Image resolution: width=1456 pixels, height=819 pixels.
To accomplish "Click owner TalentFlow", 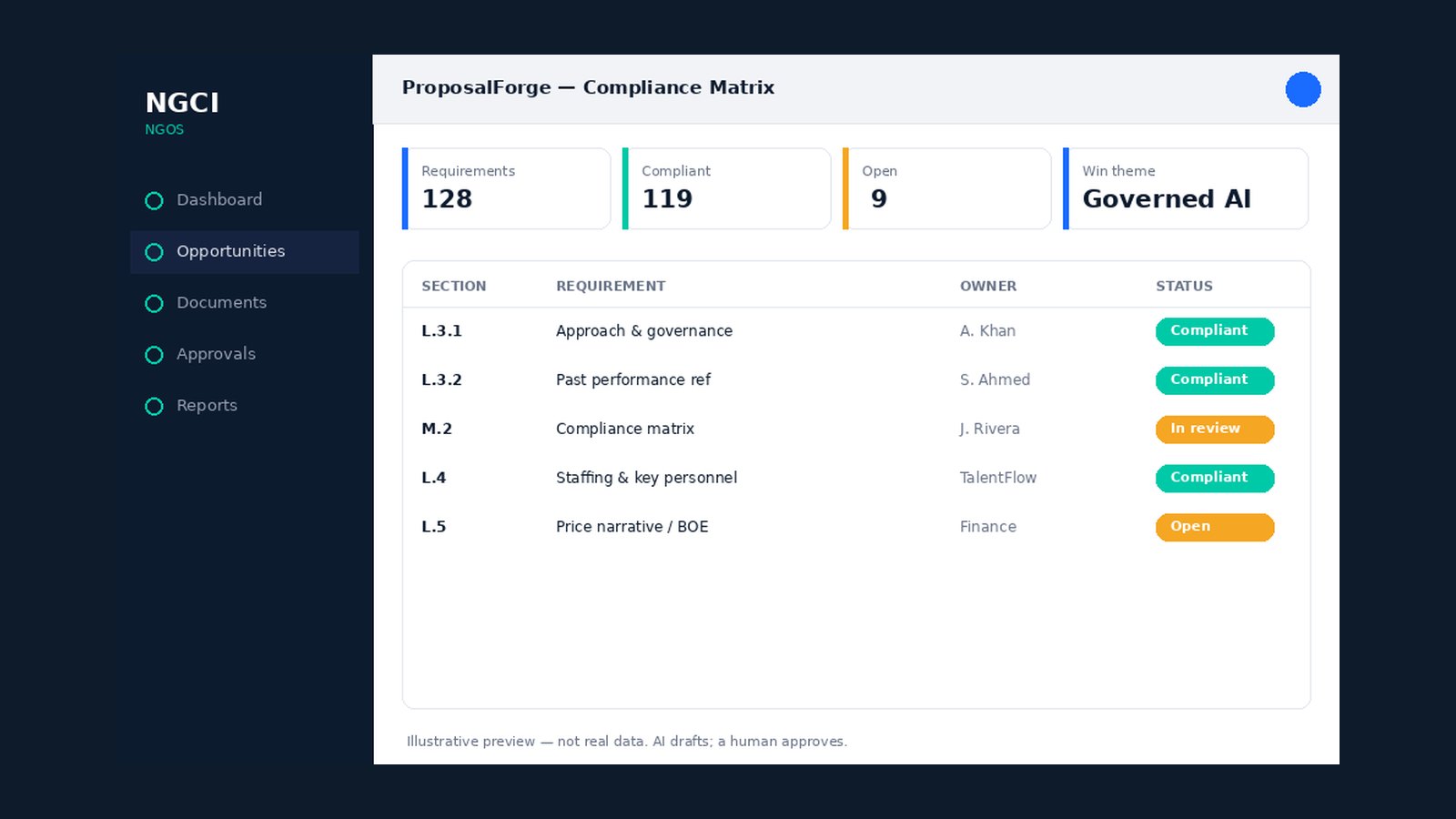I will coord(998,478).
